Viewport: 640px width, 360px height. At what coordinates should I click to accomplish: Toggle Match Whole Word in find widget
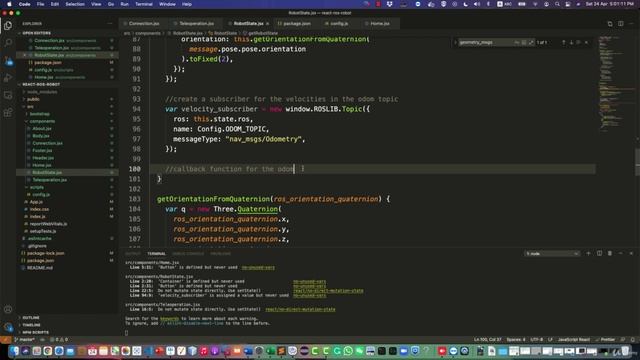click(x=524, y=42)
